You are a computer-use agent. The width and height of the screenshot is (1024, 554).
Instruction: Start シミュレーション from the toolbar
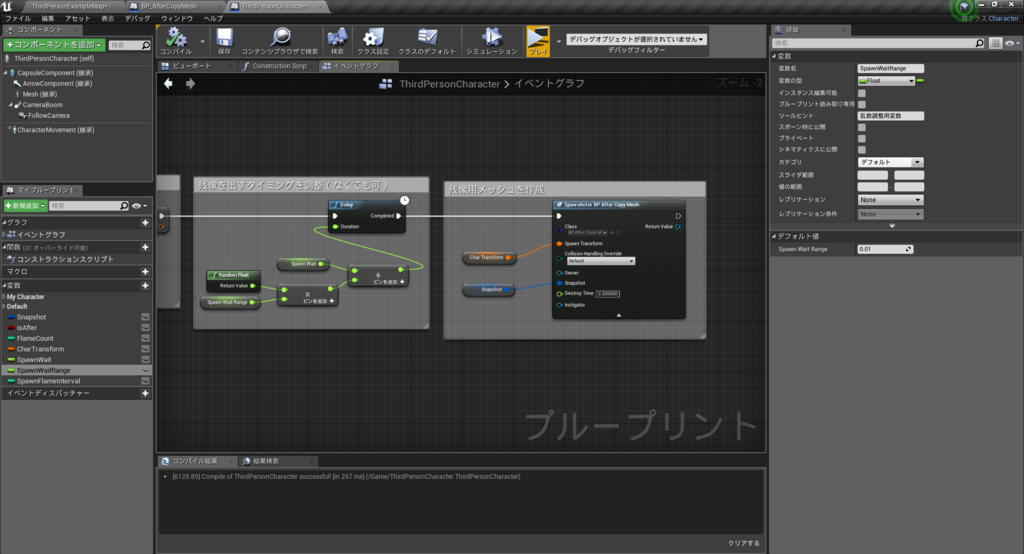491,41
